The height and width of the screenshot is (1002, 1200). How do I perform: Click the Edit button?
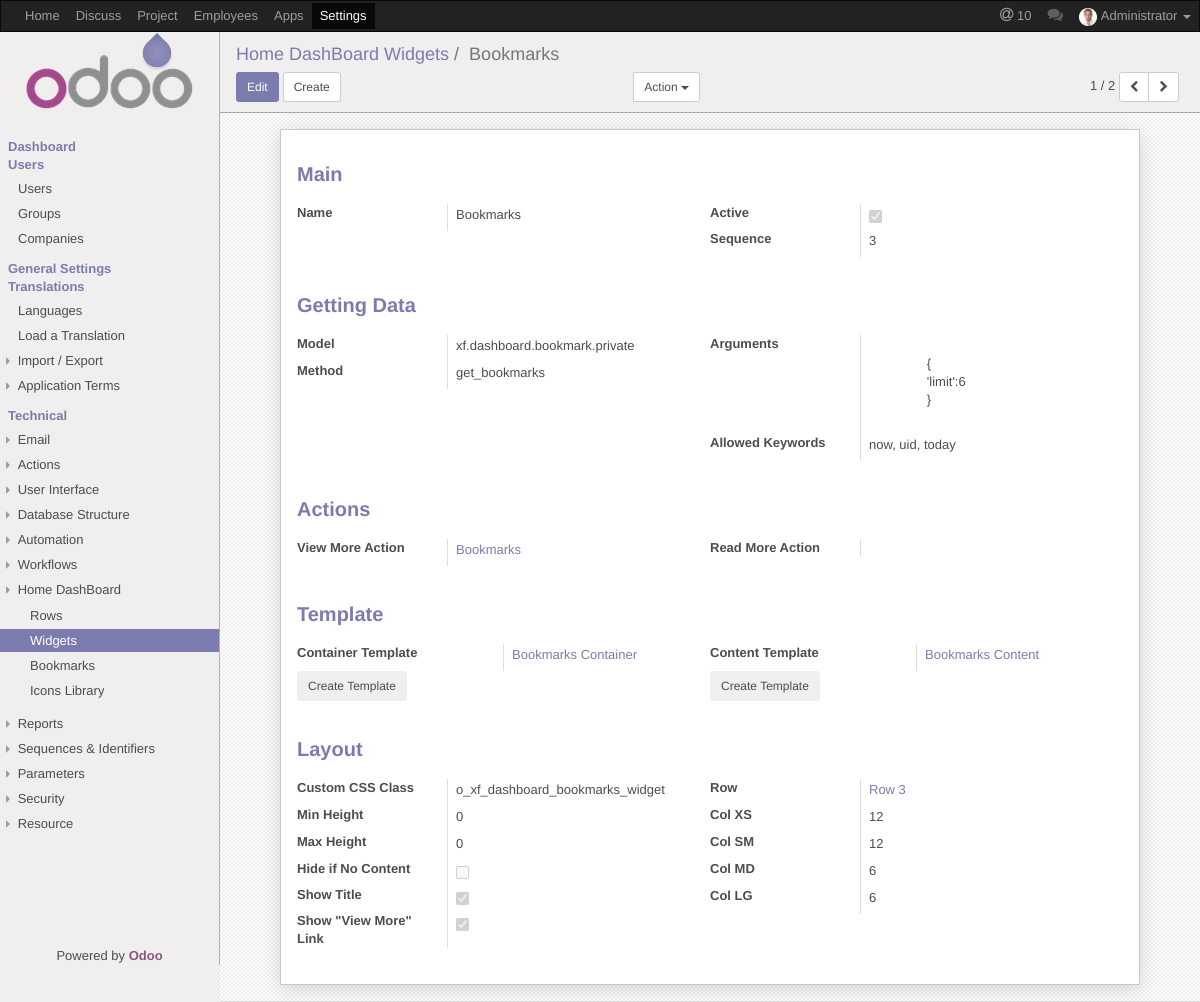[x=257, y=87]
